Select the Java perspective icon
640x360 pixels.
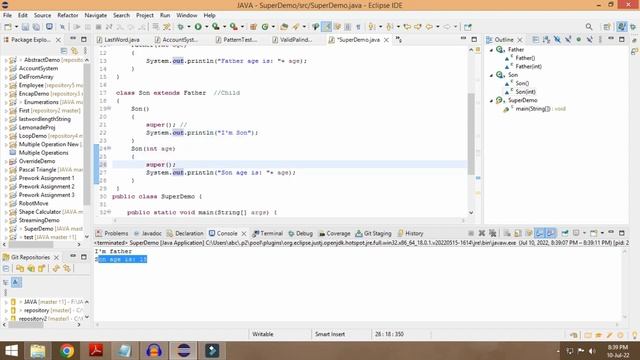pos(621,27)
